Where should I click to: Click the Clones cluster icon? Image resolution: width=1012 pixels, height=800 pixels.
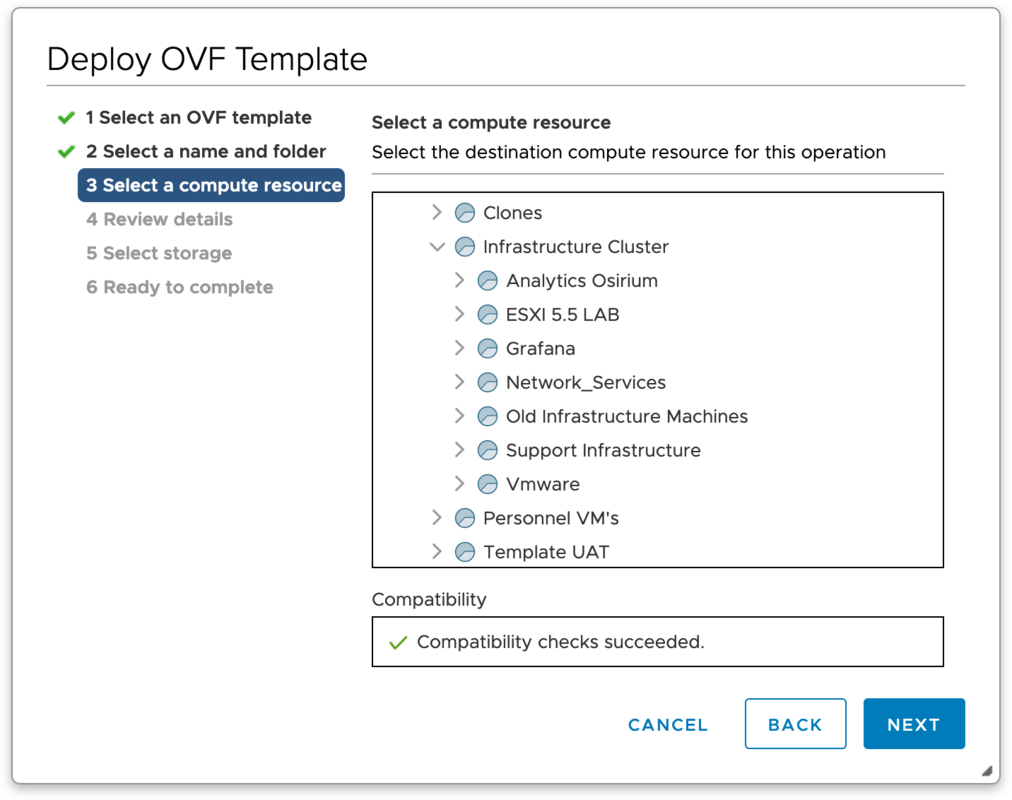pyautogui.click(x=464, y=212)
